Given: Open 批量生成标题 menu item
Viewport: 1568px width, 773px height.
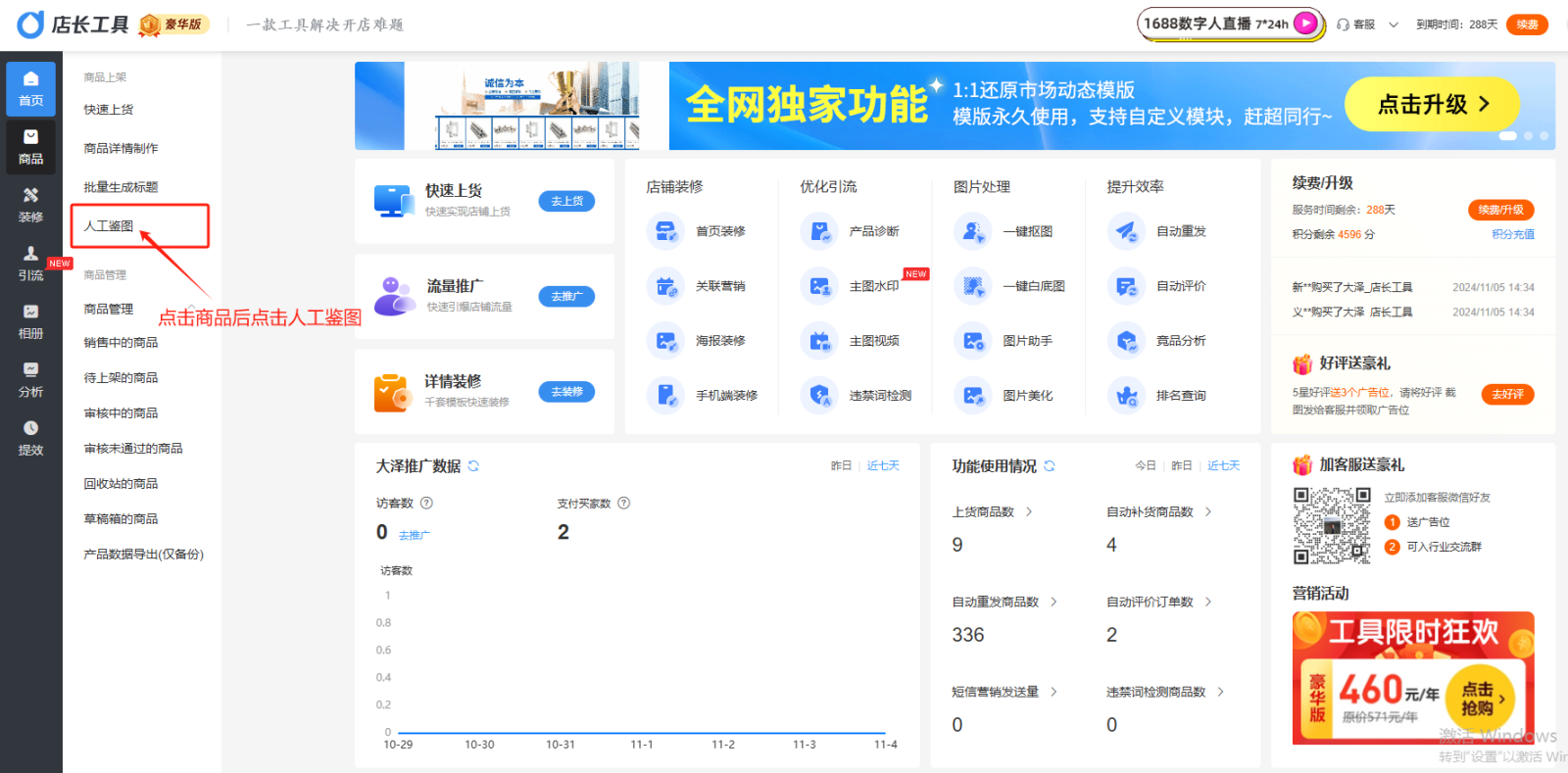Looking at the screenshot, I should click(122, 187).
